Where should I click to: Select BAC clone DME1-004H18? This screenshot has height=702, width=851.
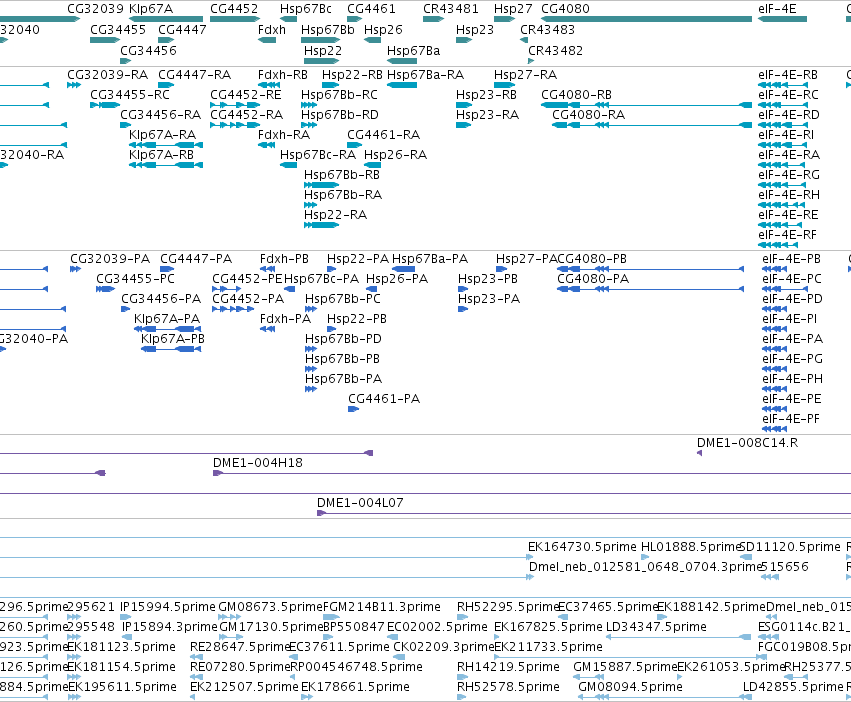coord(257,463)
